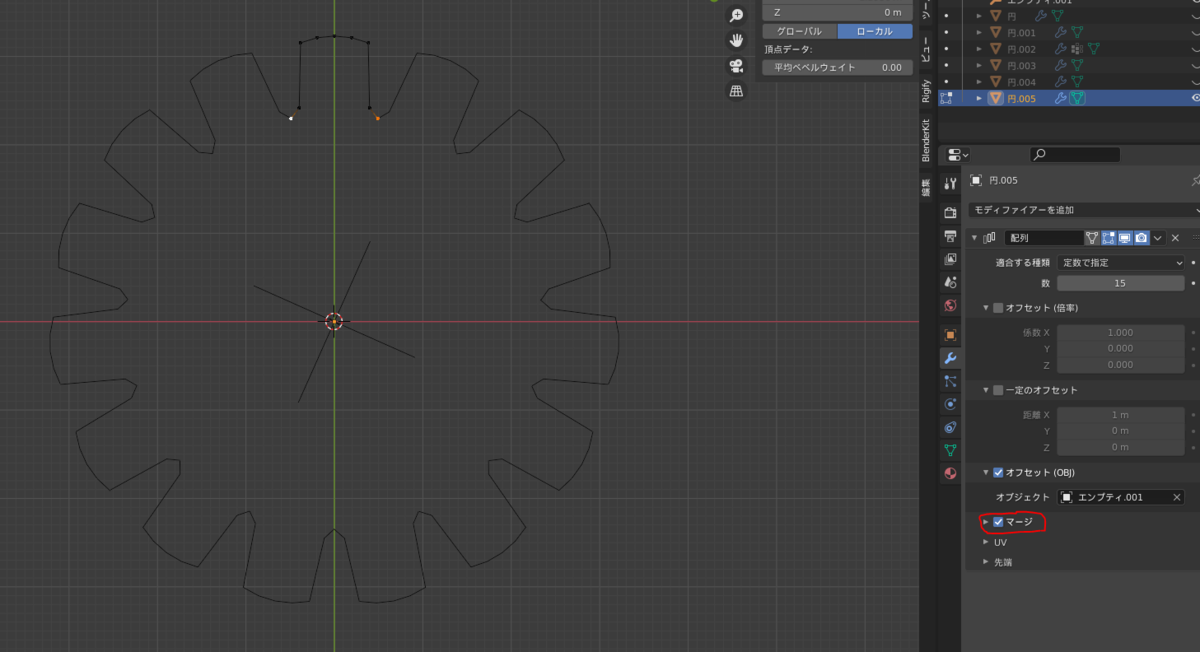The image size is (1200, 652).
Task: Click the wrench icon on 円.003 row
Action: 1060,65
